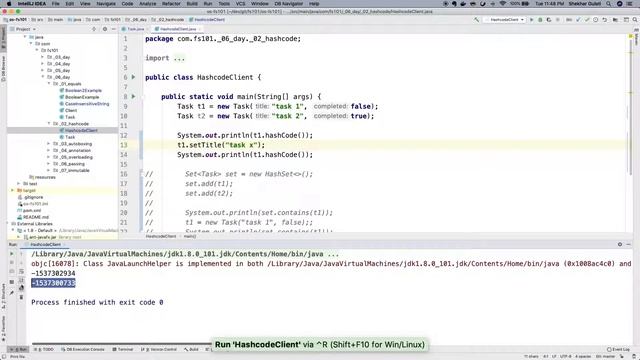Click the Stop square icon in Run panel
Viewport: 640px width, 360px height.
pos(11,263)
